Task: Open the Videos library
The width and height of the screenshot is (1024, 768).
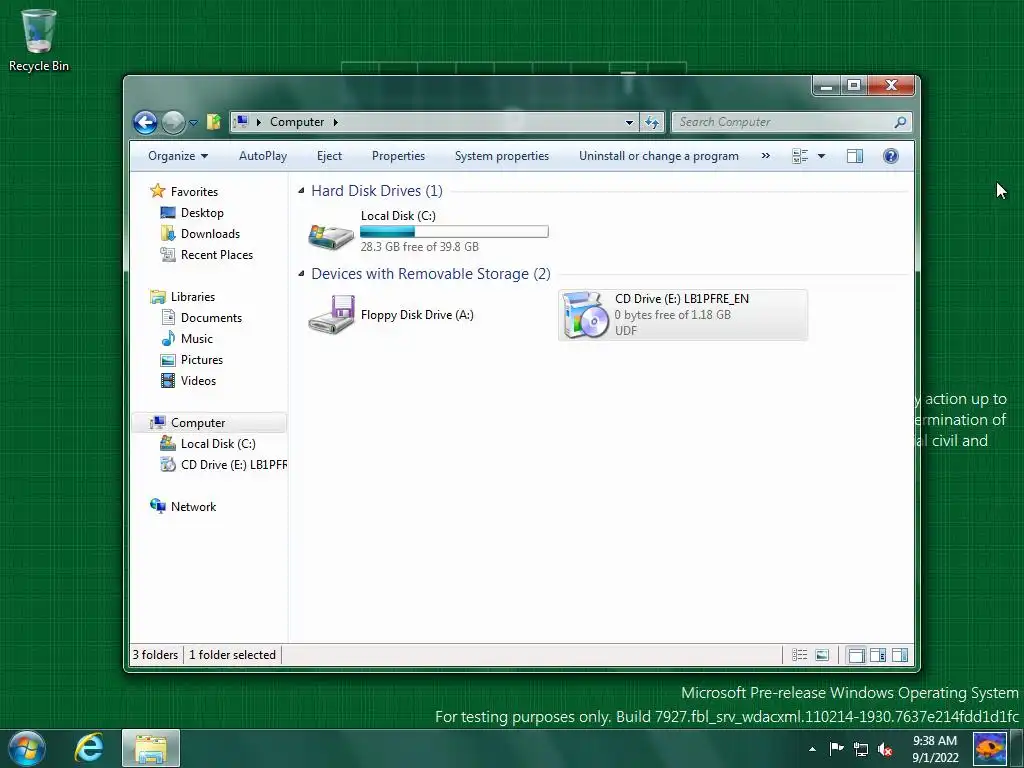Action: click(x=198, y=381)
